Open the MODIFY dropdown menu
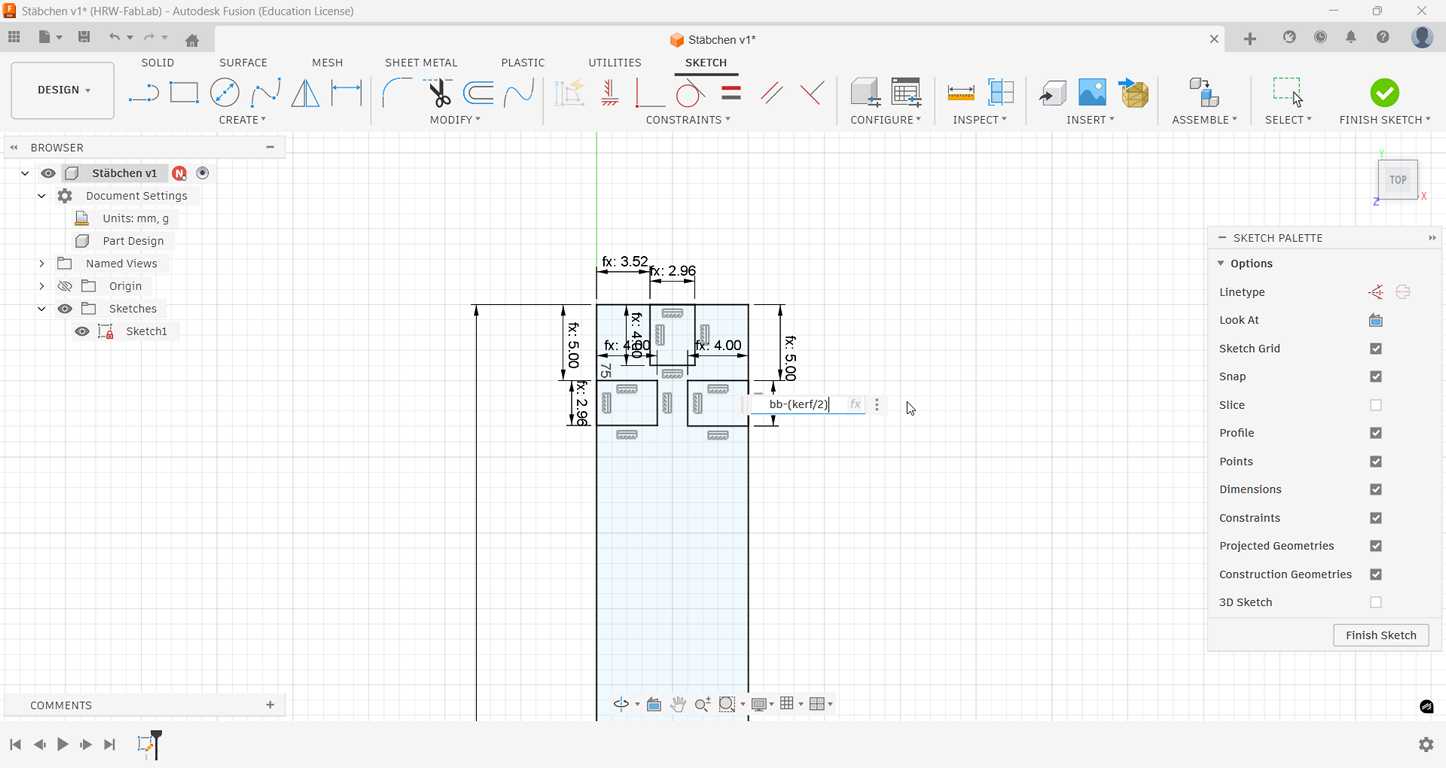This screenshot has height=768, width=1446. 455,120
